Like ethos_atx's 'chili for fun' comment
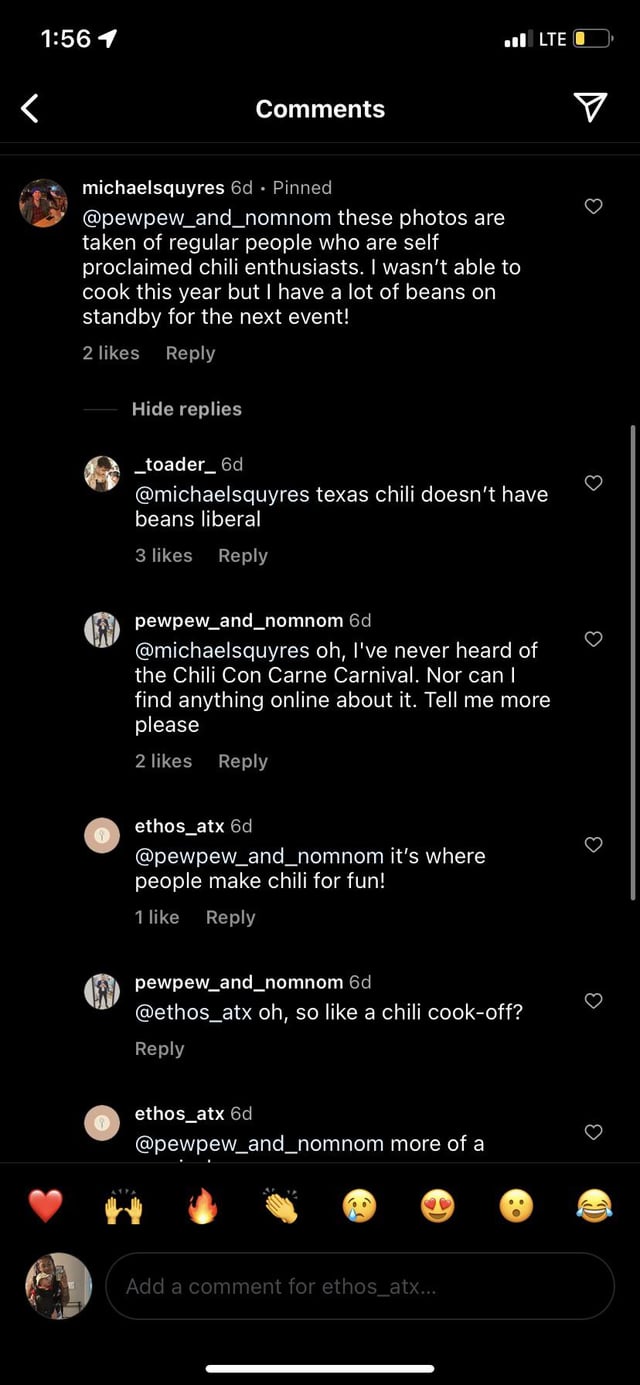Viewport: 640px width, 1385px height. [593, 845]
